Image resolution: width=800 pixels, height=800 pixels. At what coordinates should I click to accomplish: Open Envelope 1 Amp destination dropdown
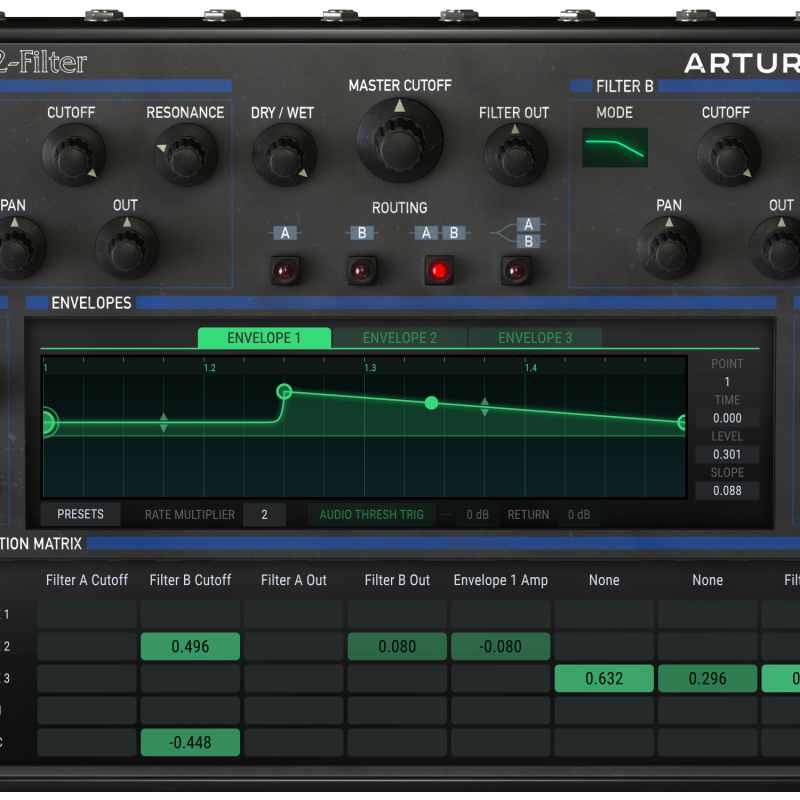pyautogui.click(x=501, y=580)
